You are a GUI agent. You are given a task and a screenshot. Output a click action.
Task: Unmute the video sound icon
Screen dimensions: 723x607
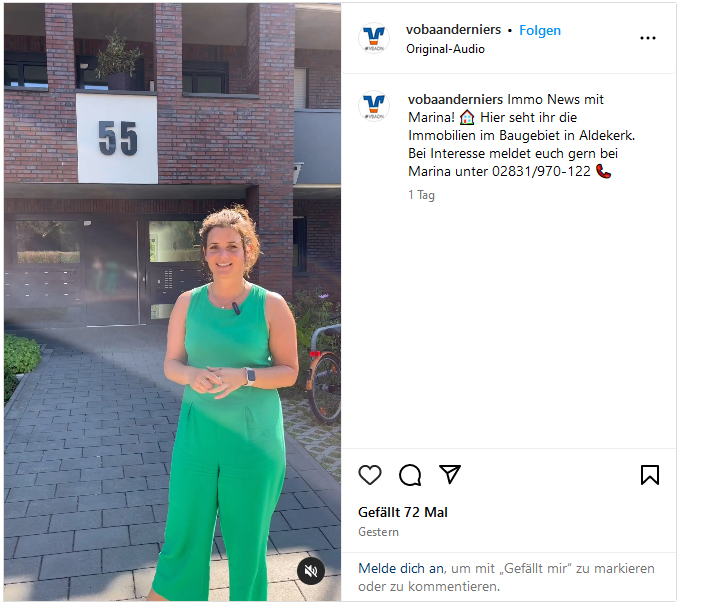(311, 571)
